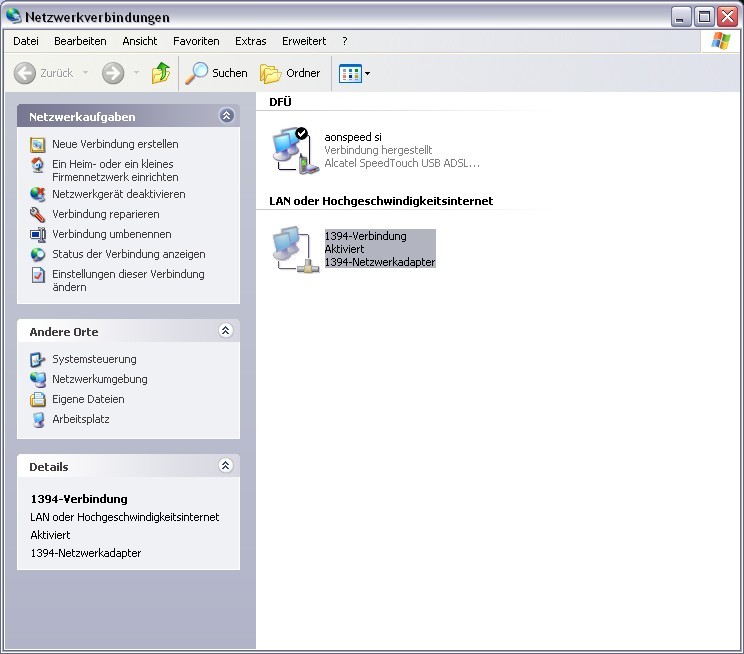
Task: Click the Verbindung umbenennen icon
Action: [x=37, y=234]
